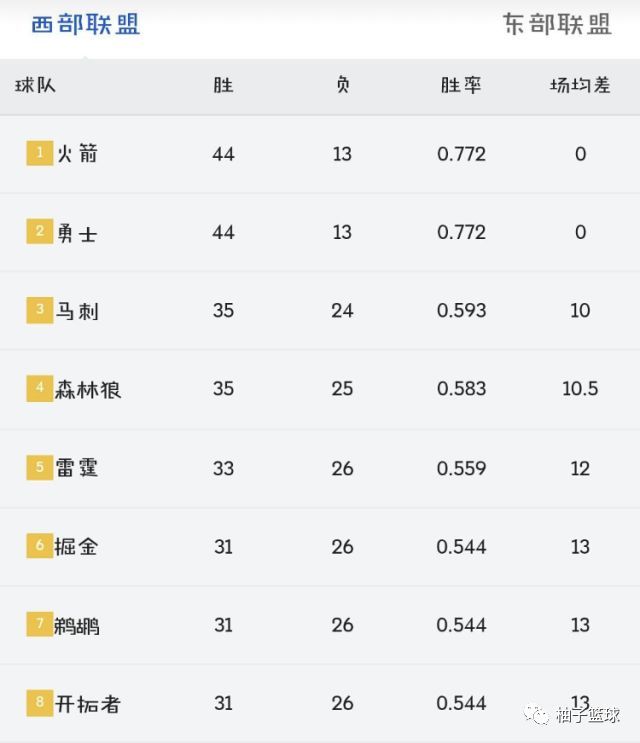Click the rank 7 yellow badge
The width and height of the screenshot is (640, 743).
coord(40,624)
